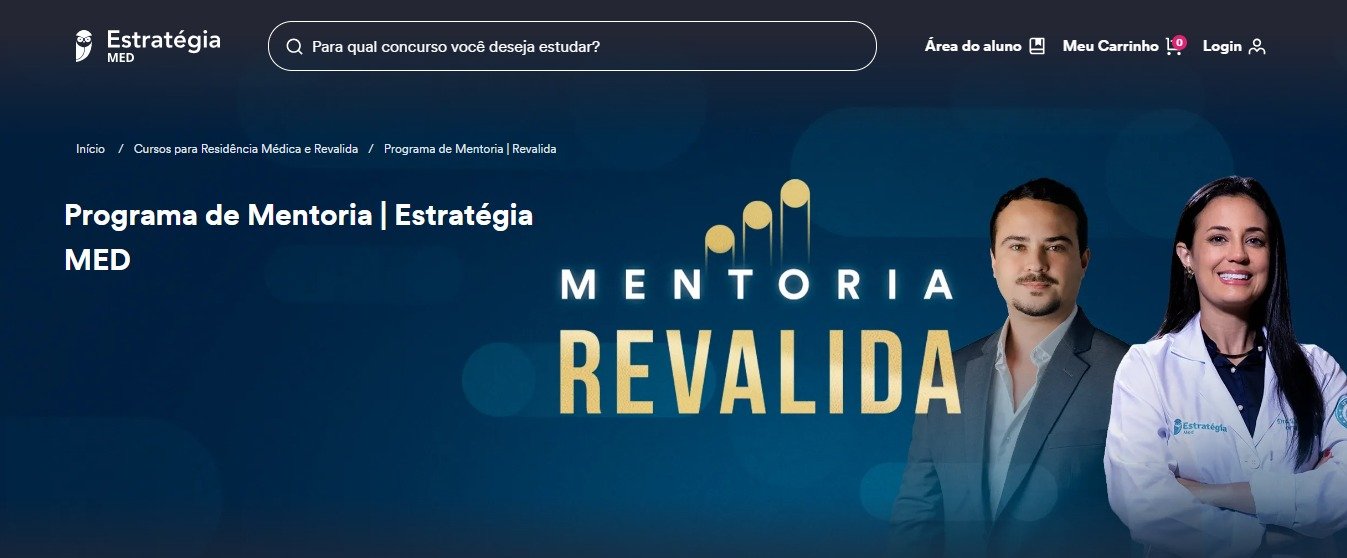Viewport: 1347px width, 558px height.
Task: Click the pink cart count badge
Action: [1180, 42]
